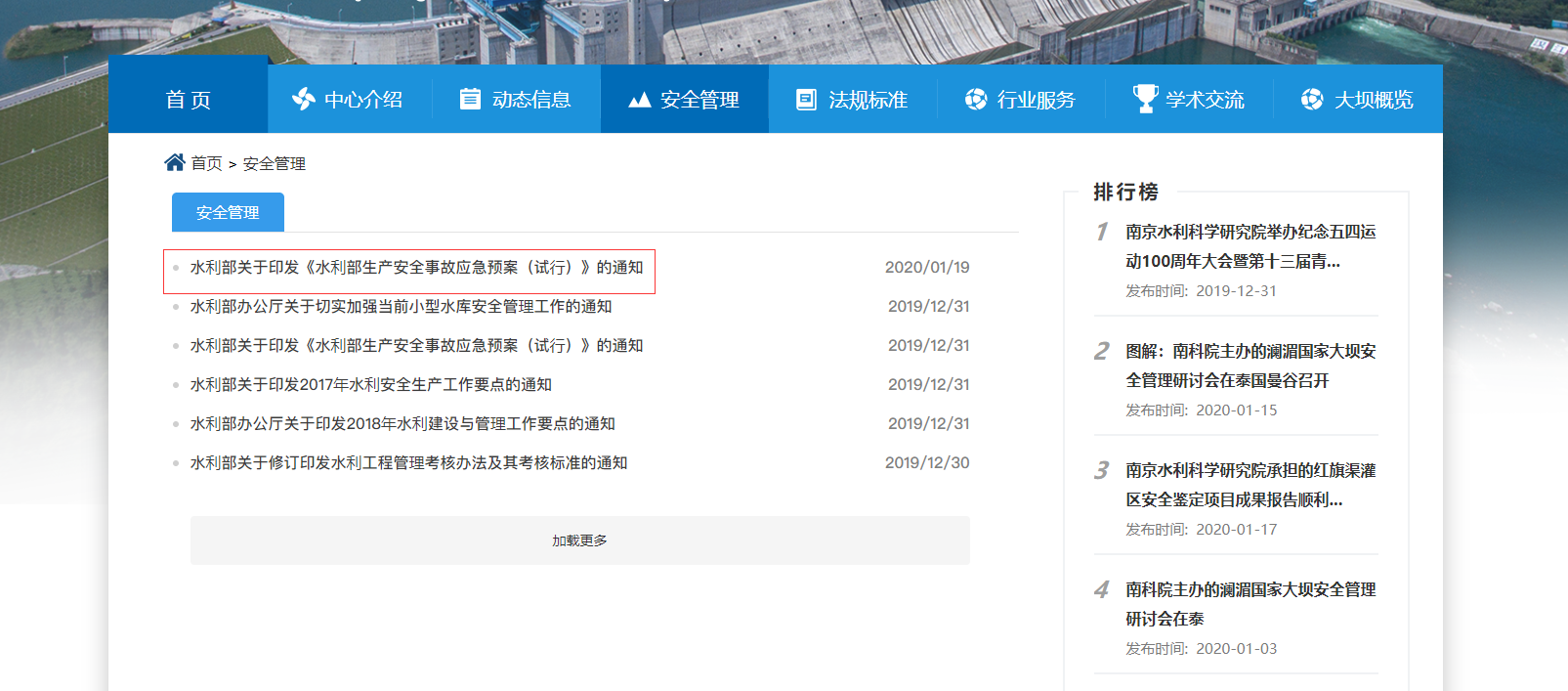
Task: Open ranked article 南京水利科学研究院举办纪念五四运动100周年大会
Action: tap(1250, 246)
